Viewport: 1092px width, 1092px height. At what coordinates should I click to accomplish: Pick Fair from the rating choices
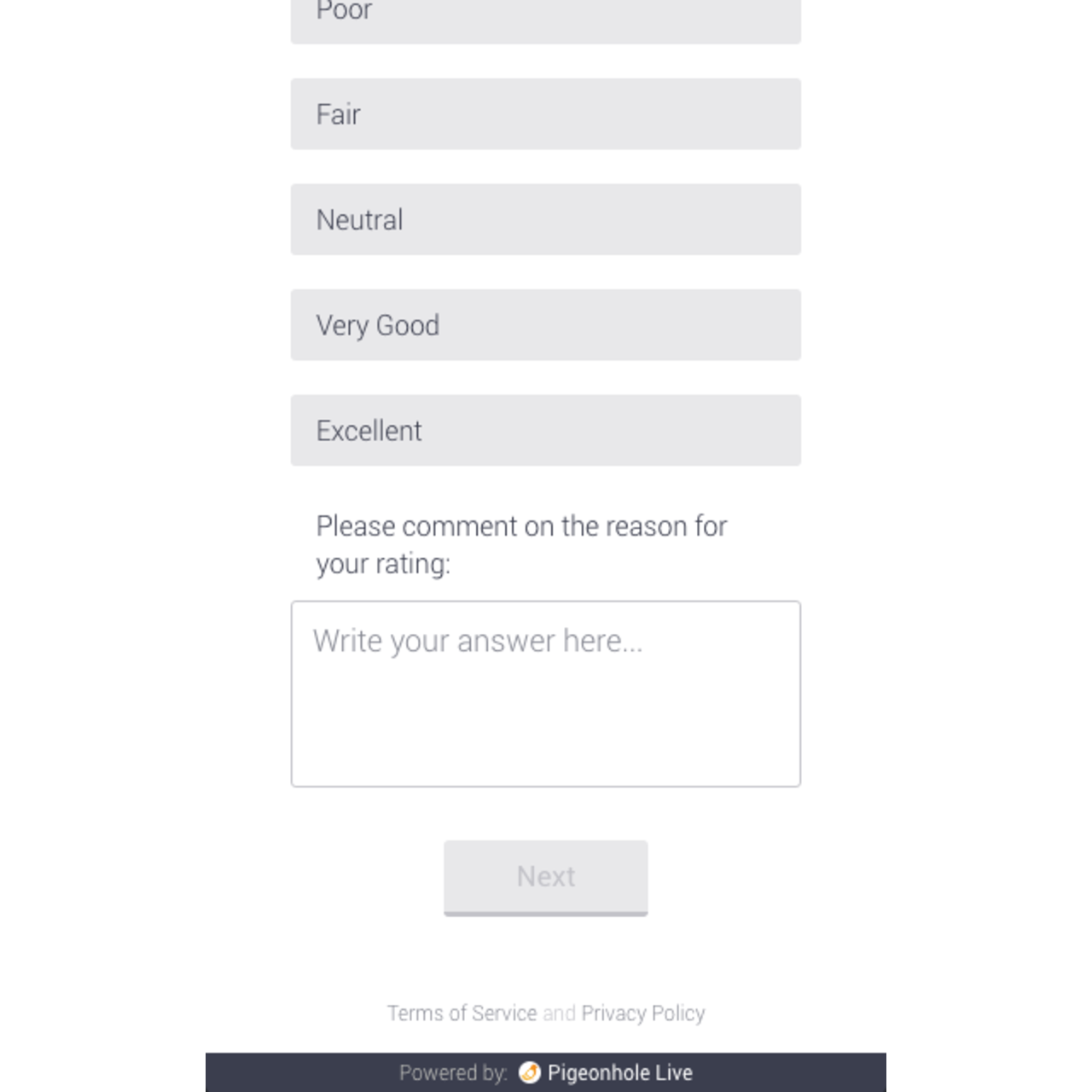click(545, 113)
